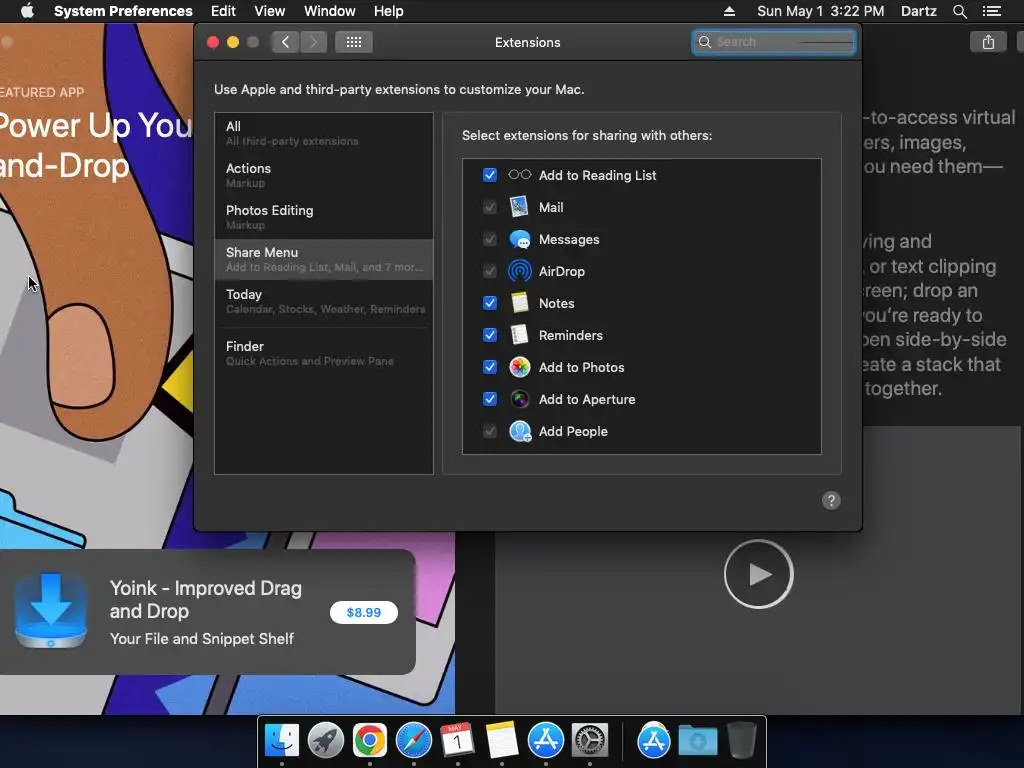1024x768 pixels.
Task: Click the share button in App Store window
Action: [988, 42]
